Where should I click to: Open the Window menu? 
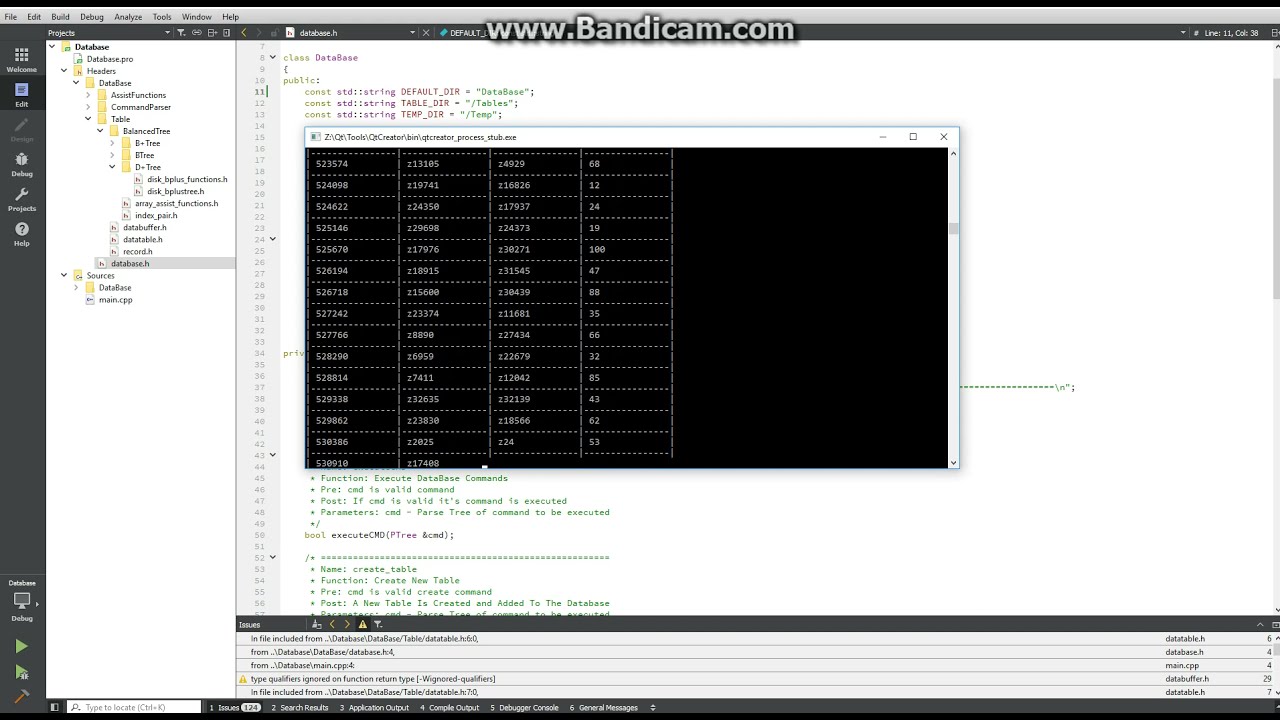tap(196, 17)
